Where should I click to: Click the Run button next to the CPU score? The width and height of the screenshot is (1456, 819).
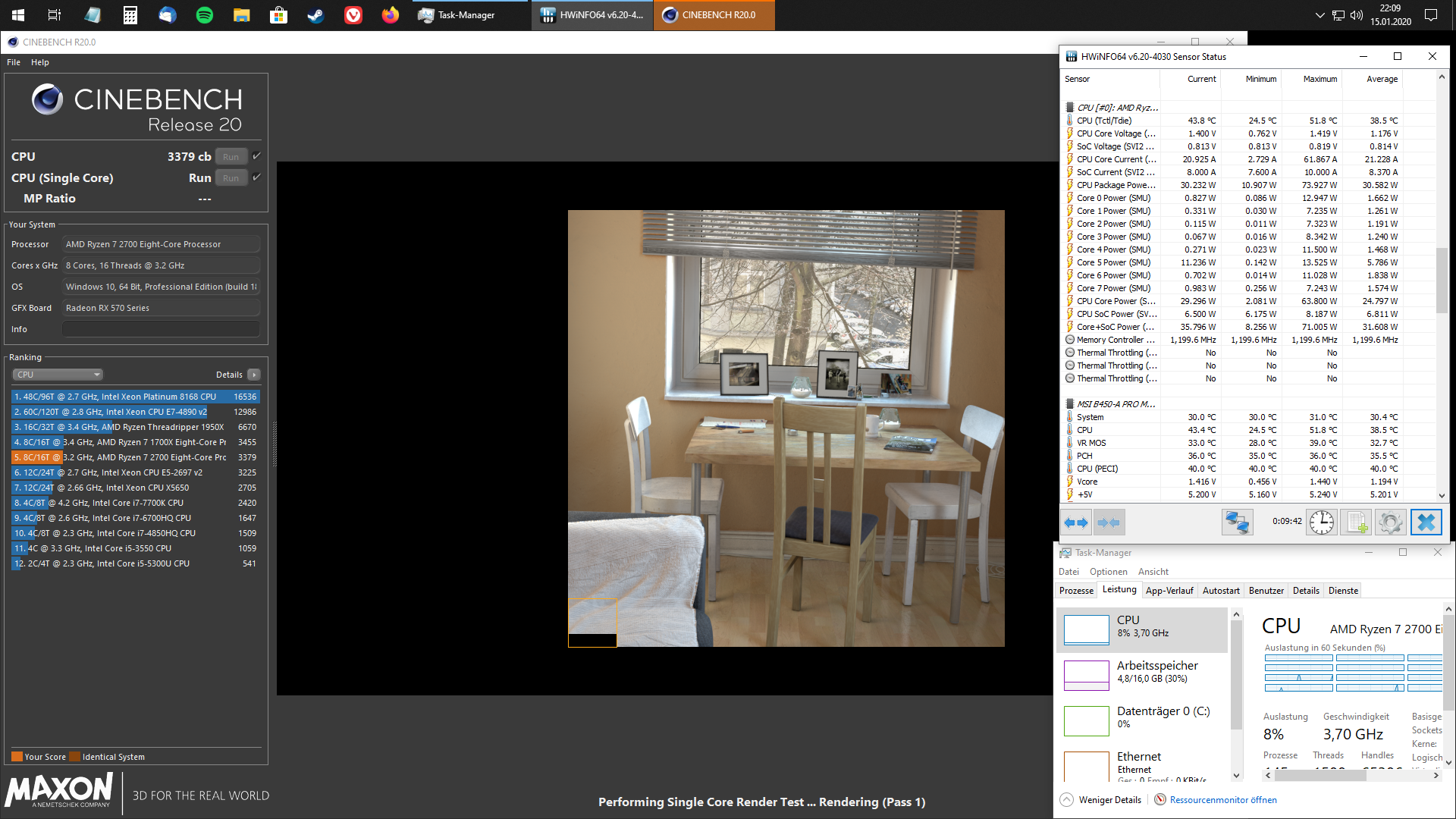coord(231,157)
